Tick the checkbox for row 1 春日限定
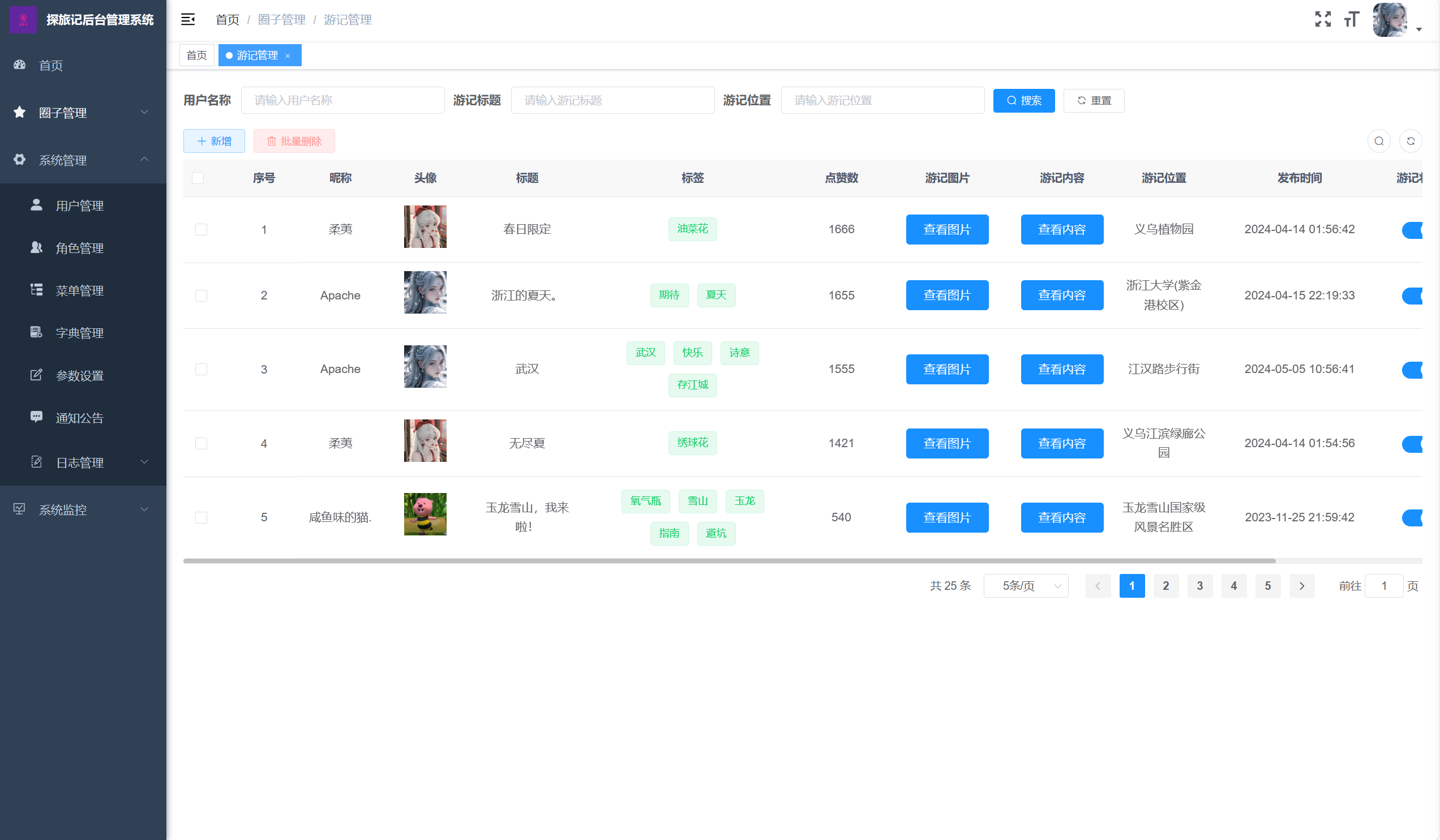 point(201,230)
